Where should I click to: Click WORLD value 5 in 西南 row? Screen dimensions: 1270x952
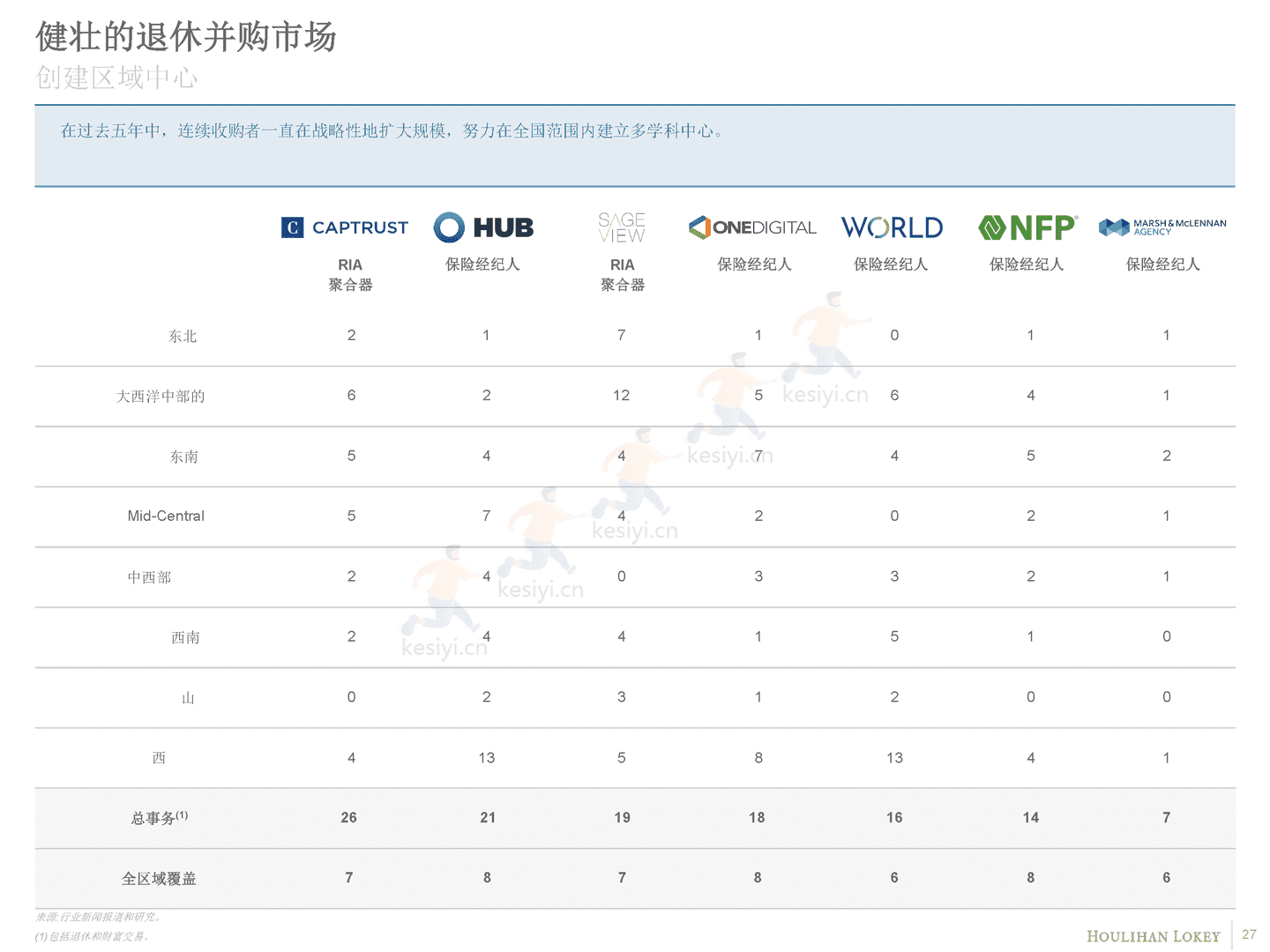894,636
